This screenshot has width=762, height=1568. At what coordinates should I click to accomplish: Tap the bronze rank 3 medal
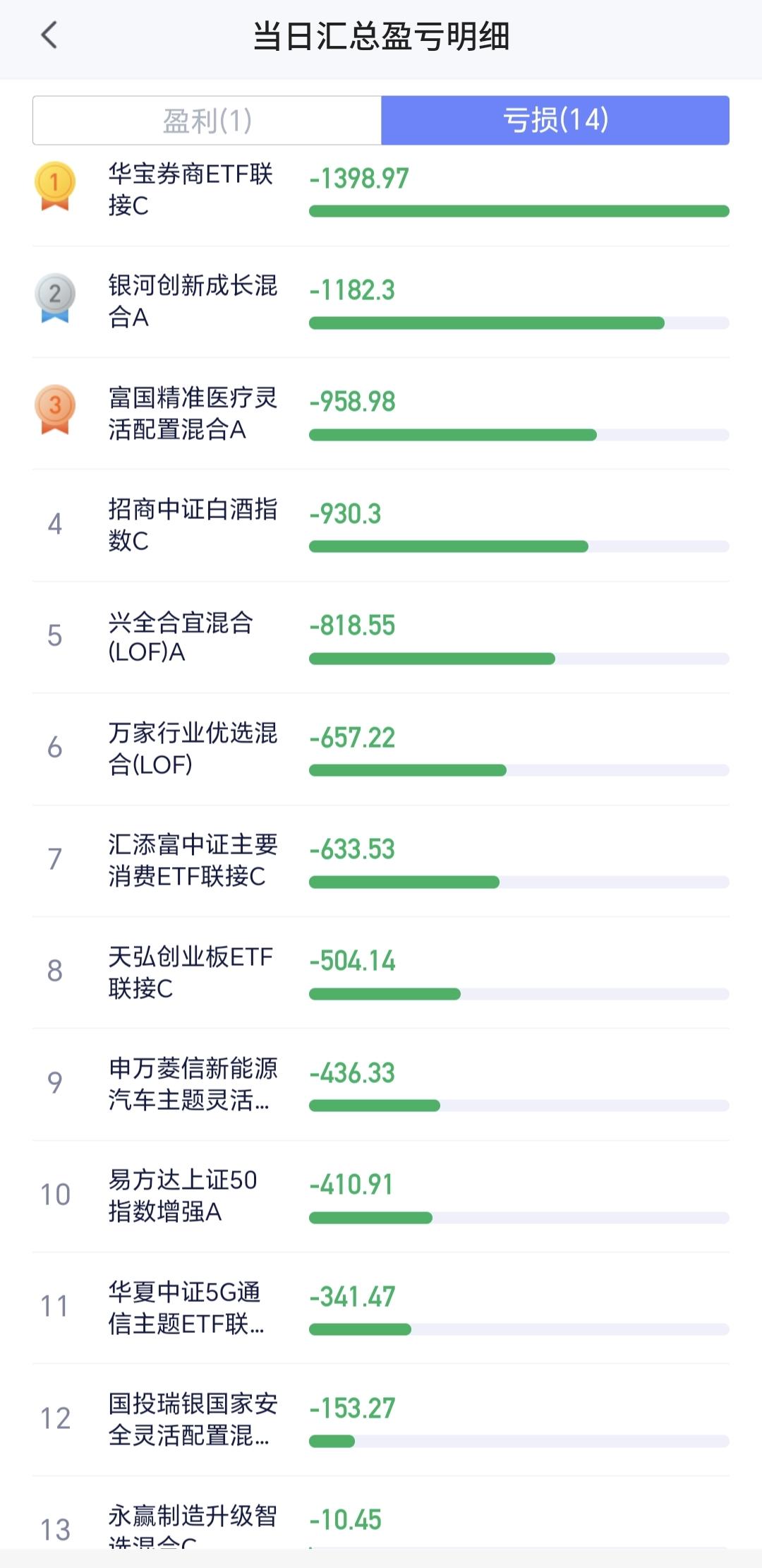tap(54, 409)
